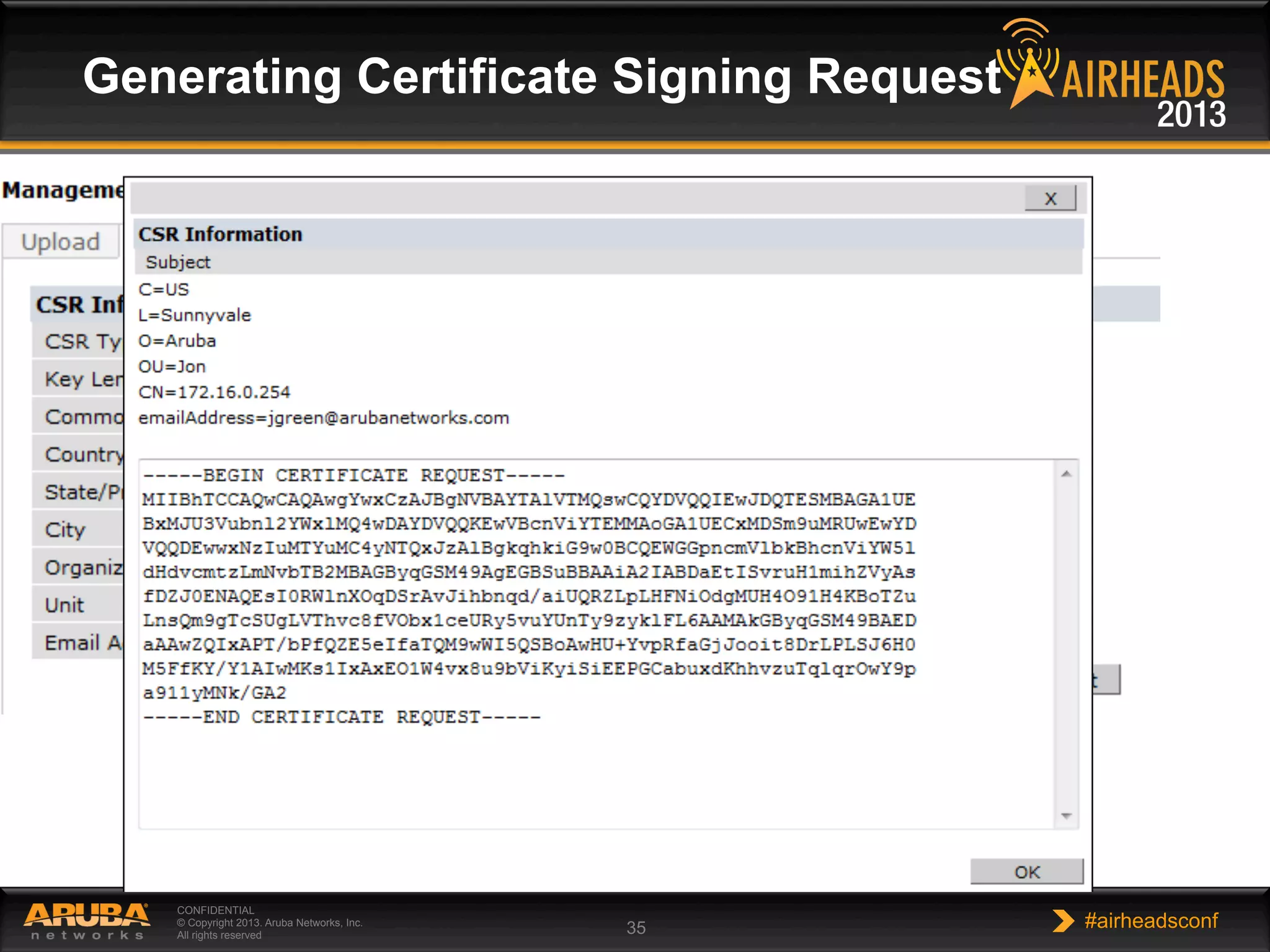Screen dimensions: 1270x952
Task: Click the CN=172.16.0.254 entry
Action: tap(214, 392)
